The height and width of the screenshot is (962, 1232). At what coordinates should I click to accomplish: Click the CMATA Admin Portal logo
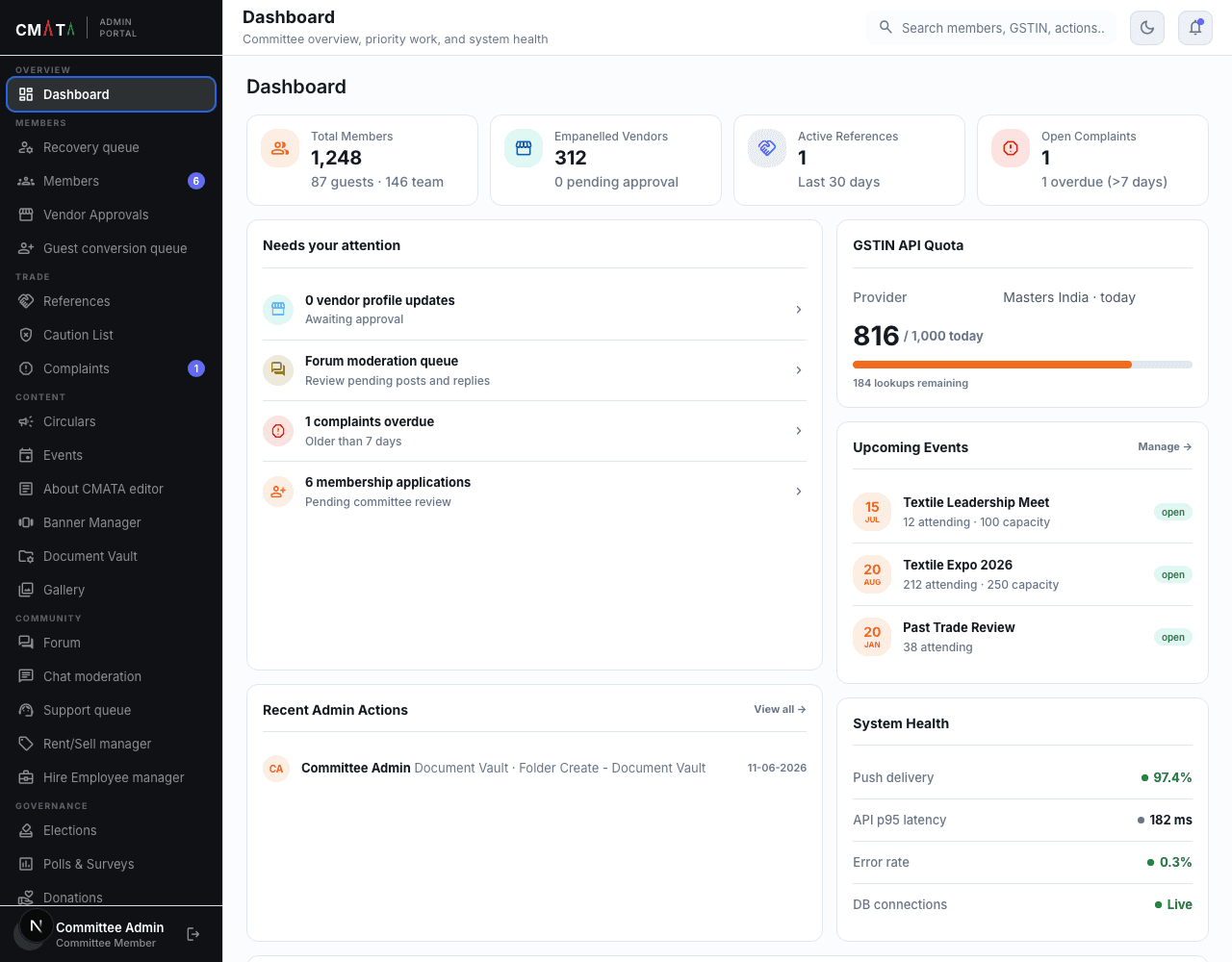pos(77,28)
